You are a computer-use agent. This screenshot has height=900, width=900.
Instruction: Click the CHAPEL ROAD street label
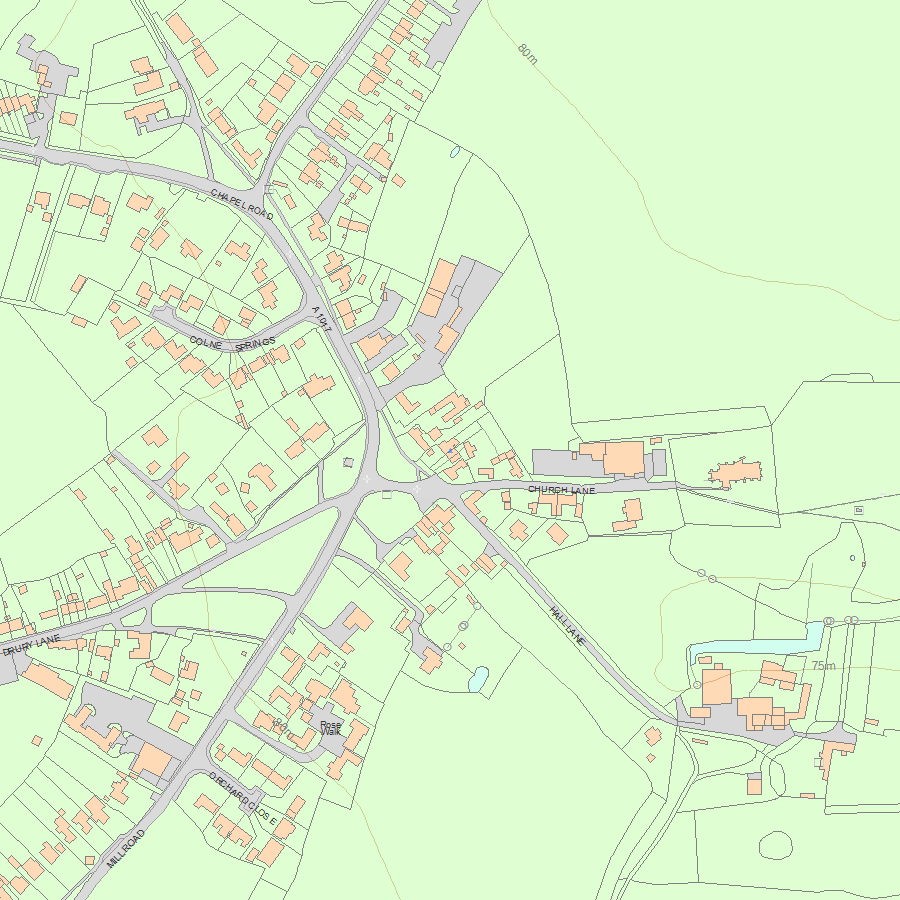click(x=242, y=204)
